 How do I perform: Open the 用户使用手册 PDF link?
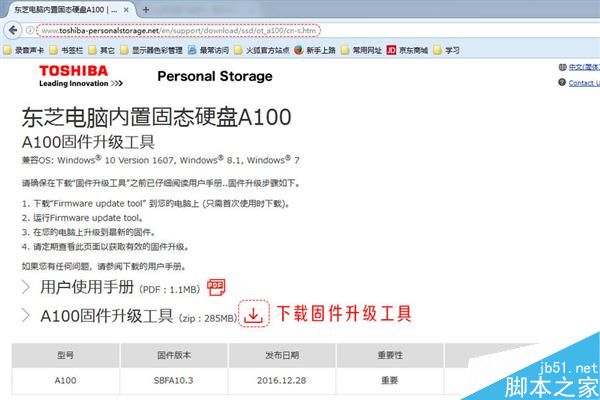(x=120, y=287)
